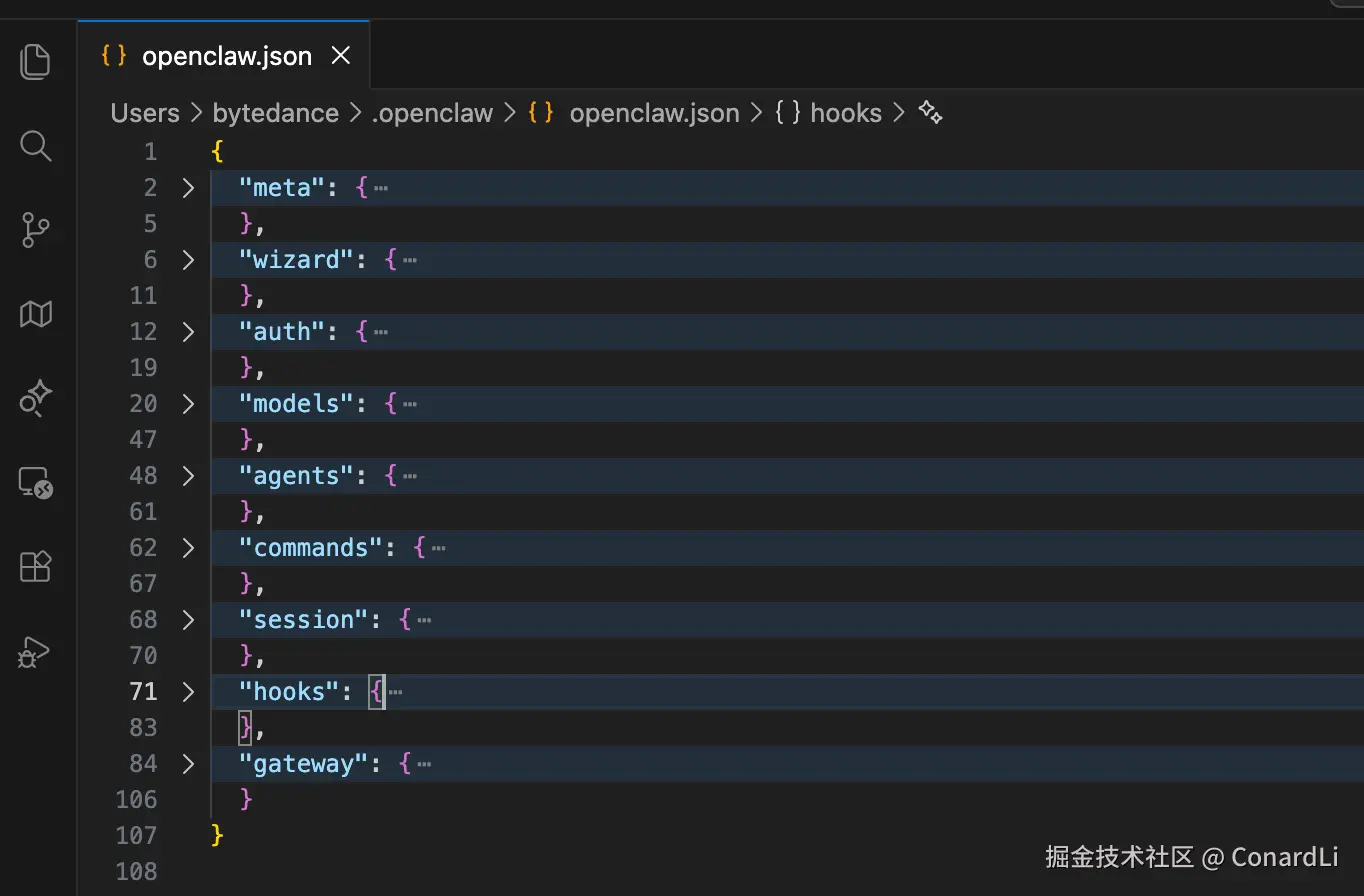Open the Source Control view
1364x896 pixels.
[x=35, y=230]
